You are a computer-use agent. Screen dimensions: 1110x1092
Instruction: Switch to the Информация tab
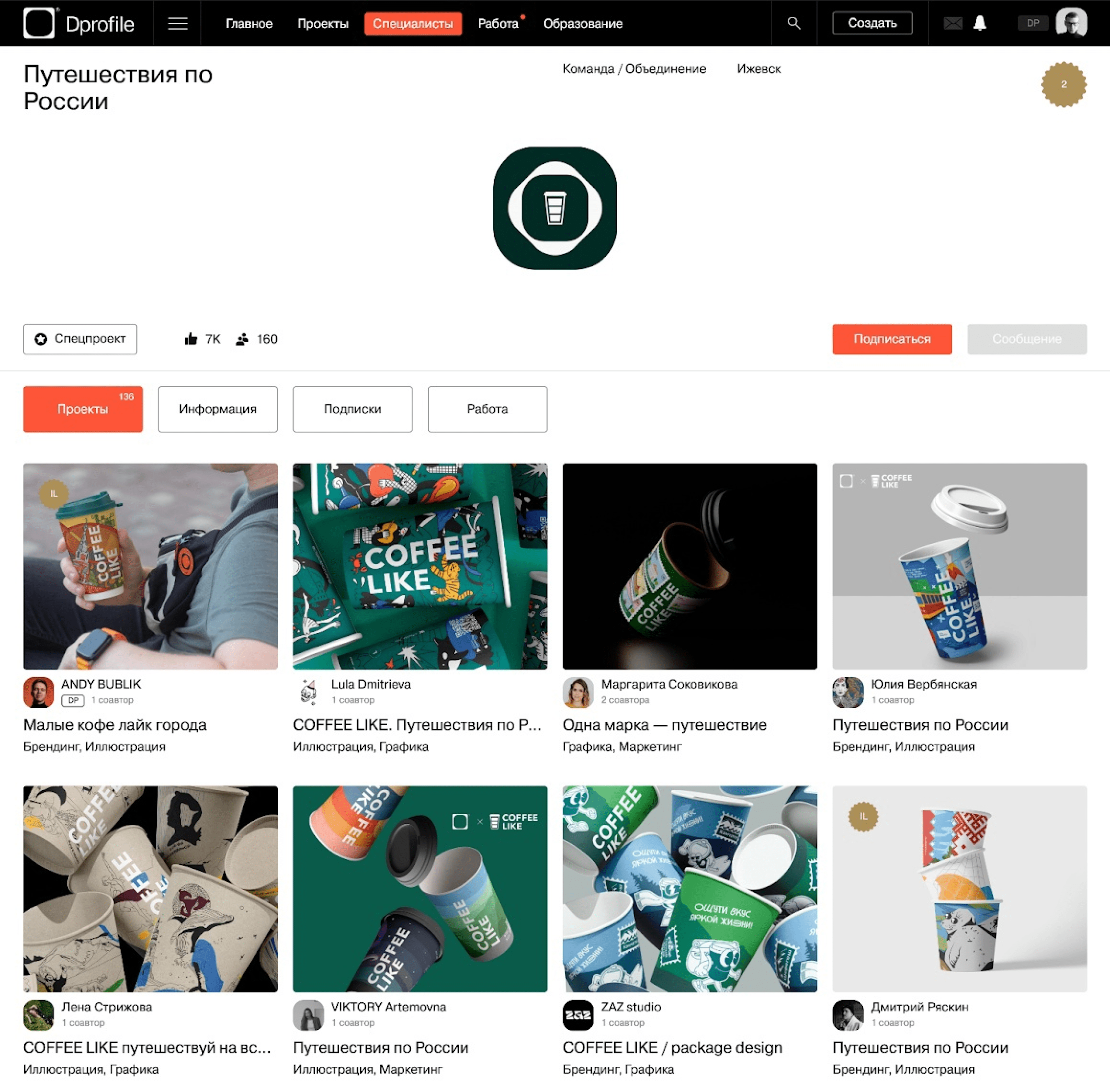[x=217, y=409]
